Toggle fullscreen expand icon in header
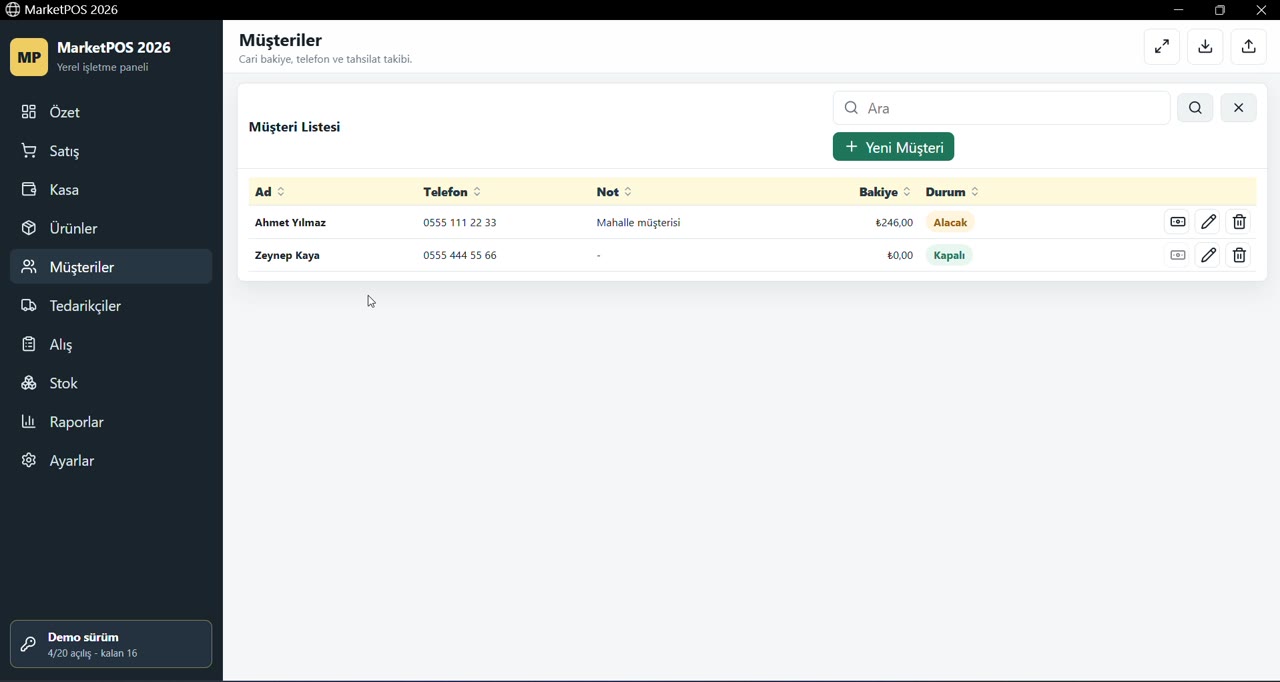This screenshot has height=682, width=1280. (x=1162, y=47)
